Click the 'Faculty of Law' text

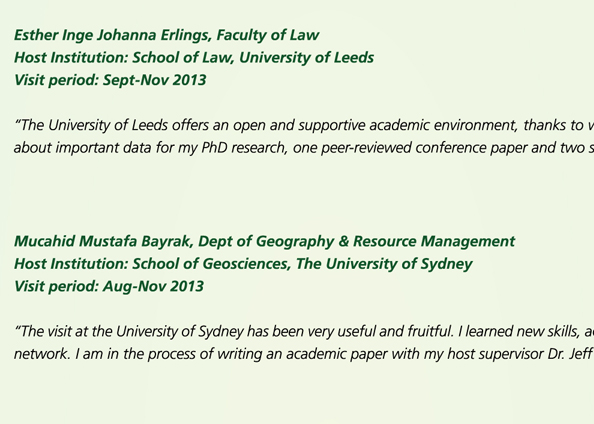[268, 35]
